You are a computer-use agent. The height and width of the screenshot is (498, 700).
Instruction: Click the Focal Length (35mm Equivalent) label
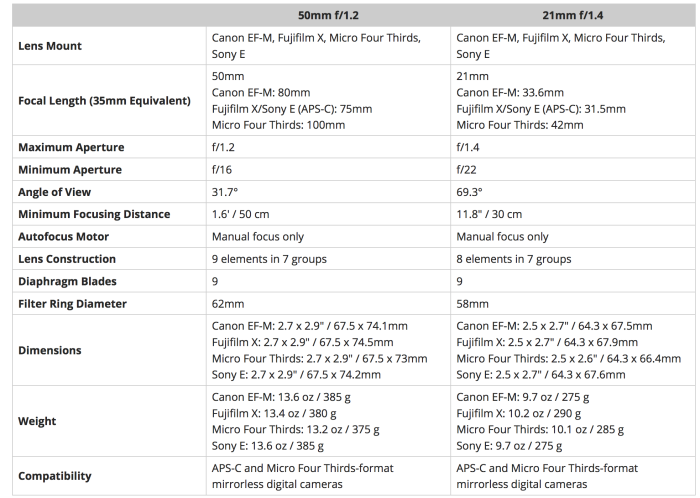click(x=104, y=100)
